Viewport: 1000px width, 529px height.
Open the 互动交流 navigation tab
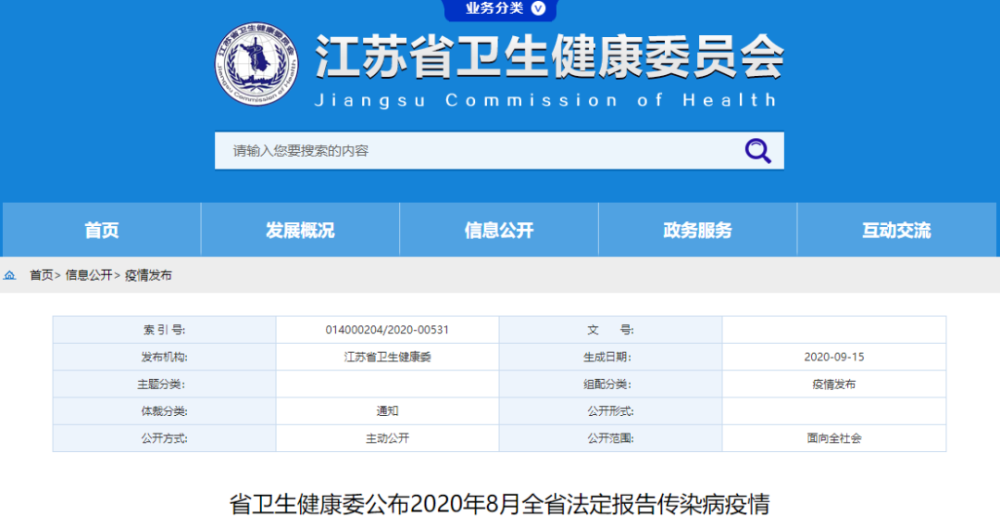[x=896, y=230]
